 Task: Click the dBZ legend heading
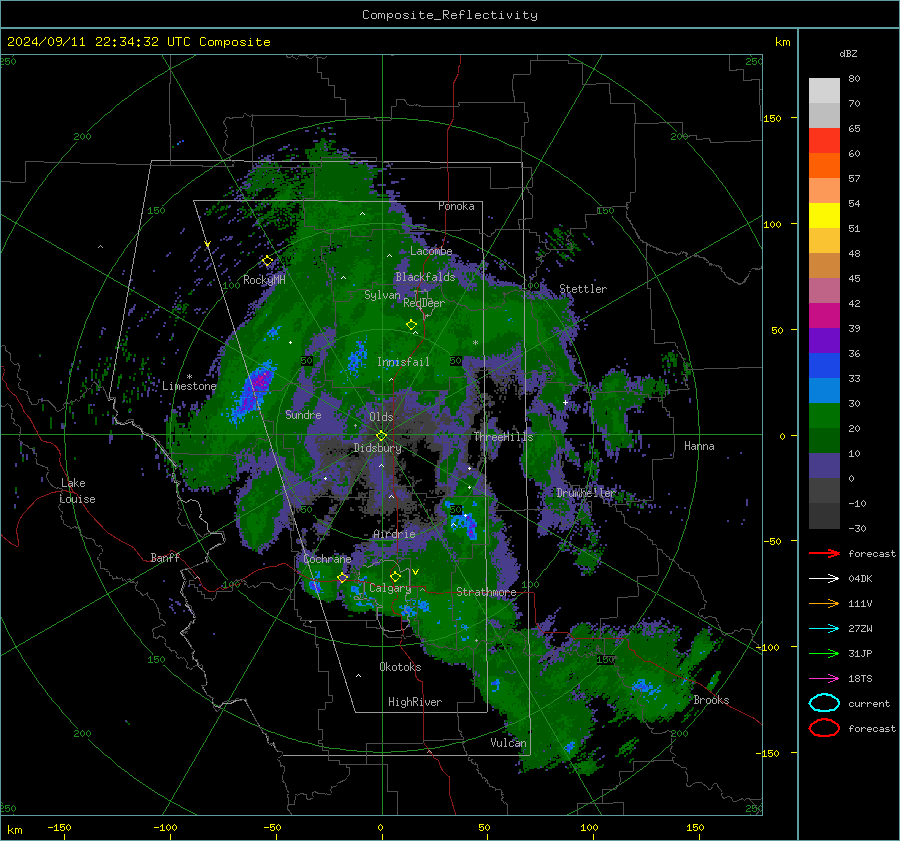(x=848, y=53)
